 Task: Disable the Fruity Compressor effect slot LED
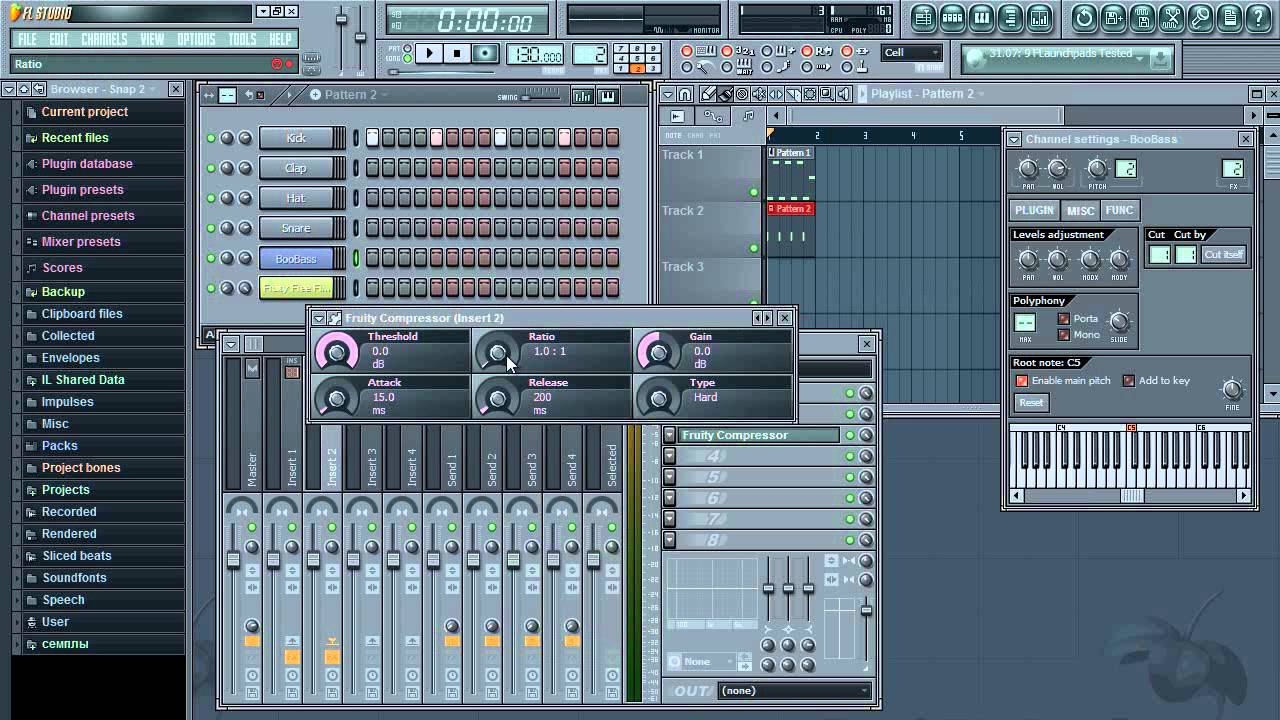click(x=850, y=435)
